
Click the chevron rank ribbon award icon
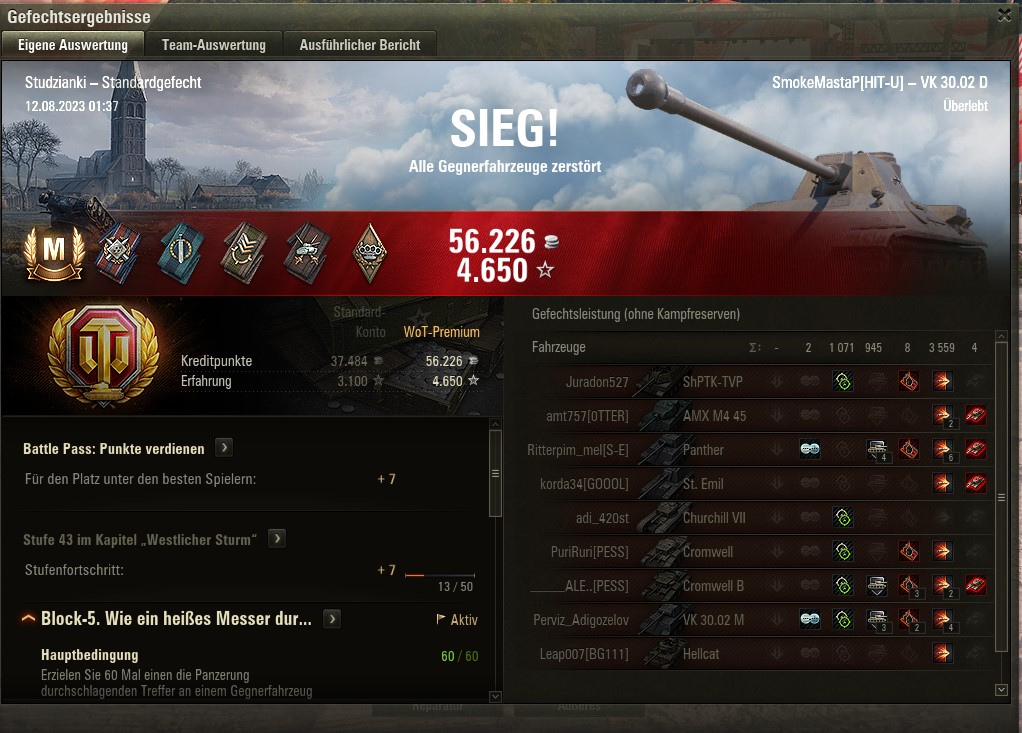244,253
